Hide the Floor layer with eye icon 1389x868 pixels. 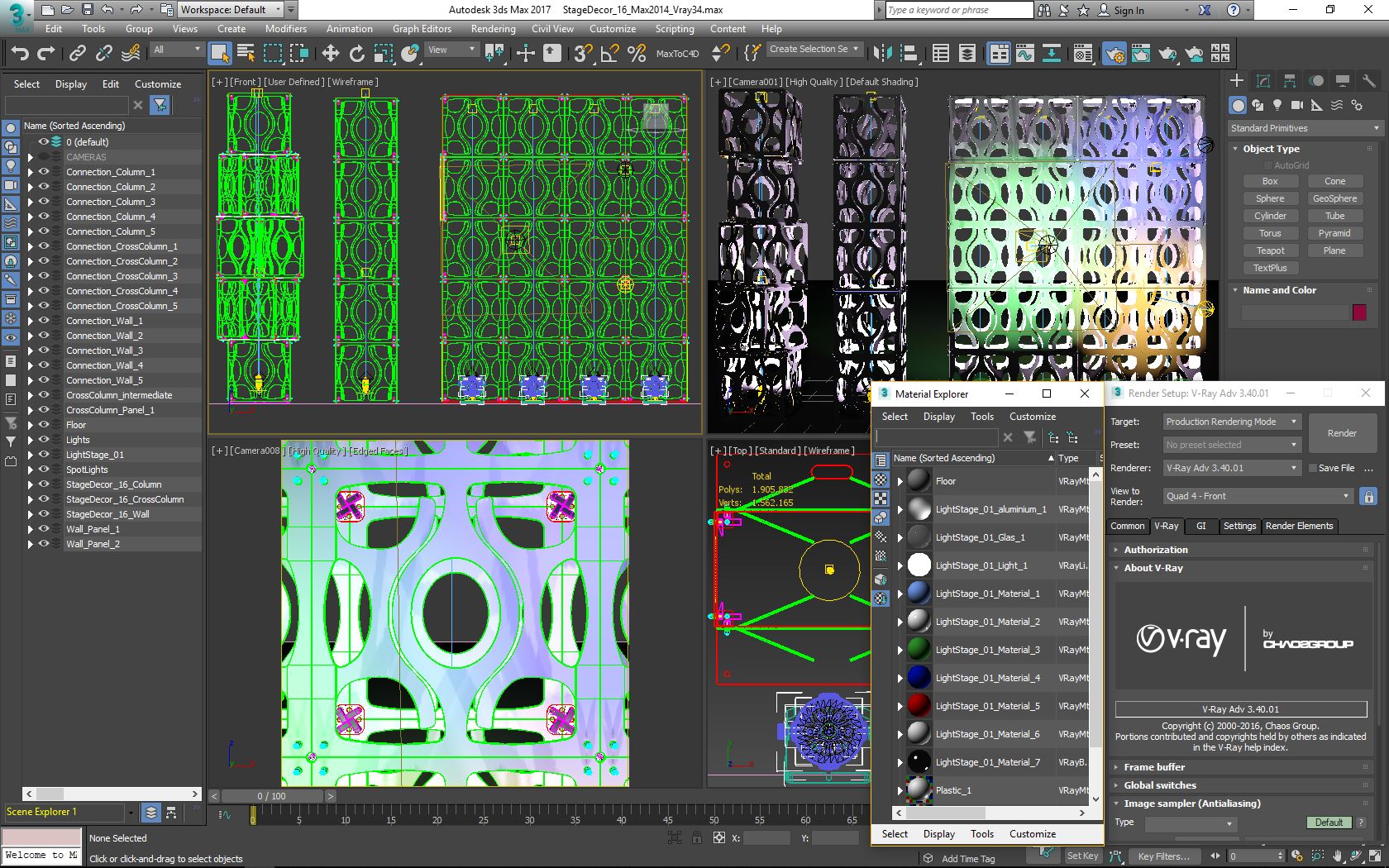tap(45, 425)
